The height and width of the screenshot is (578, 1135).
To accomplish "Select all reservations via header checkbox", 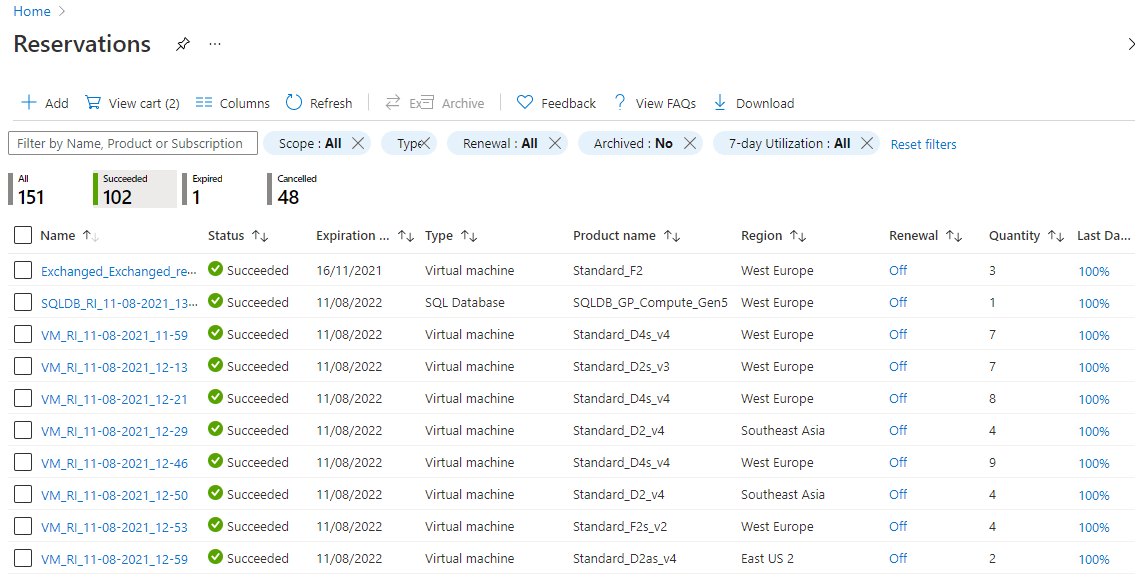I will click(22, 235).
